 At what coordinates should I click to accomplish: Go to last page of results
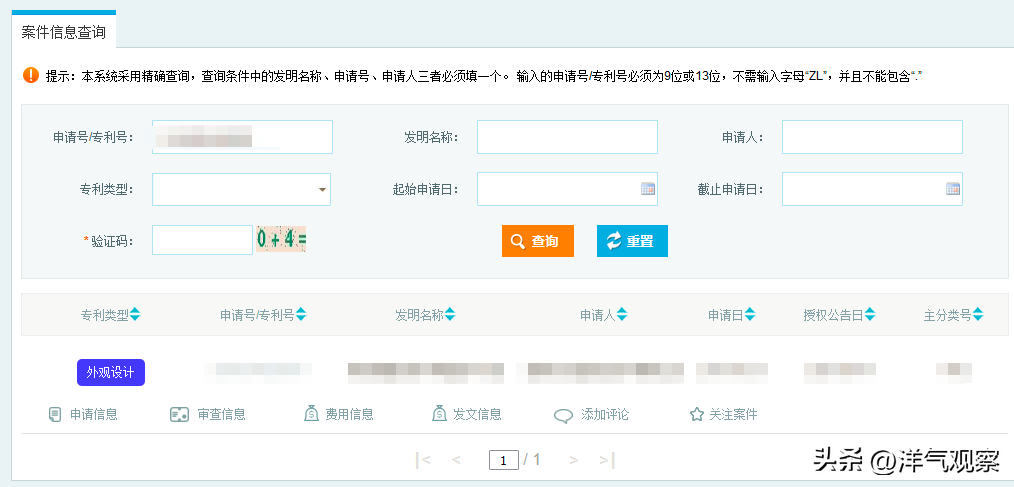click(606, 460)
